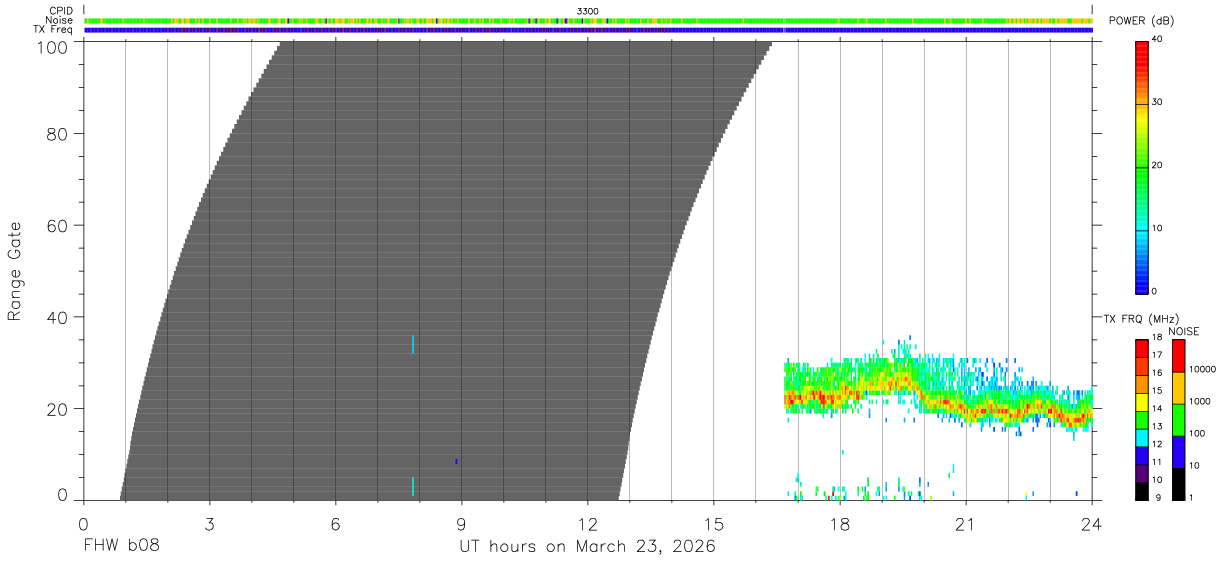The image size is (1228, 567).
Task: Click the NOISE legend title
Action: tap(1184, 331)
